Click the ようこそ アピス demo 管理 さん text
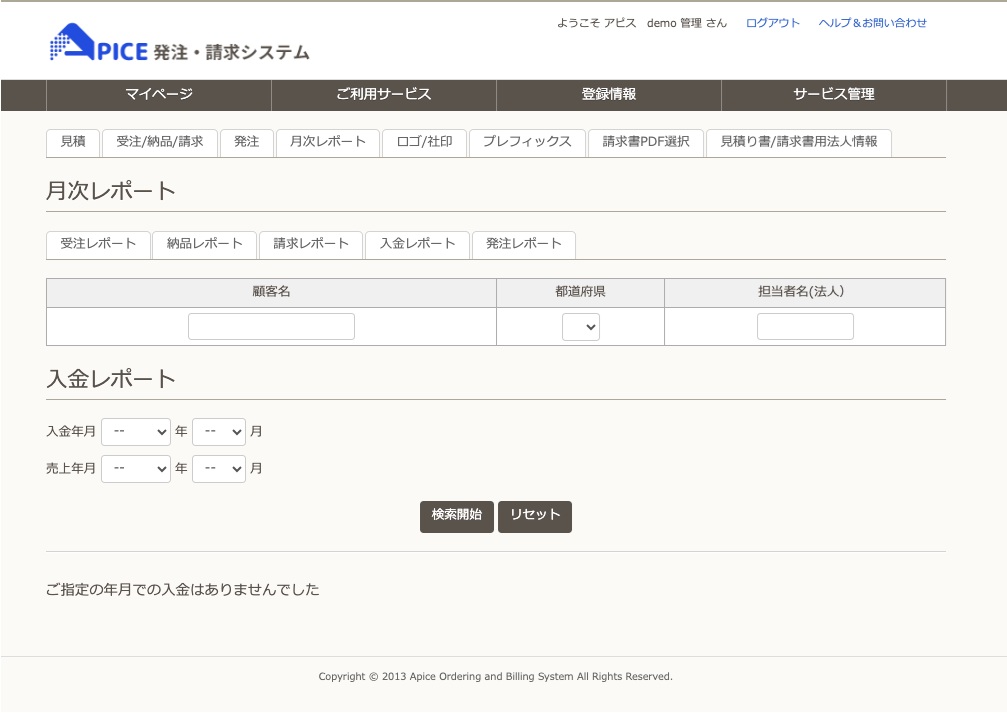The width and height of the screenshot is (1007, 713). click(642, 23)
